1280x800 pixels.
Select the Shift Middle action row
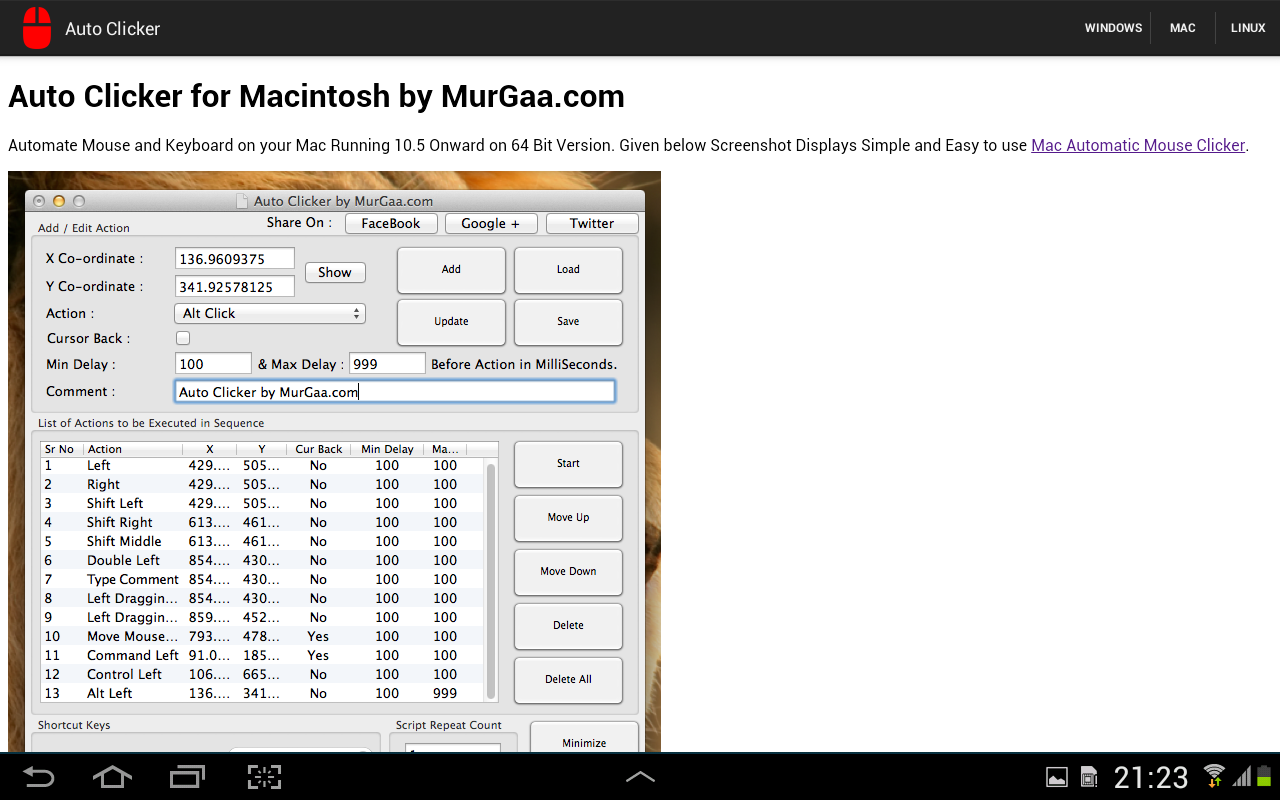(263, 542)
